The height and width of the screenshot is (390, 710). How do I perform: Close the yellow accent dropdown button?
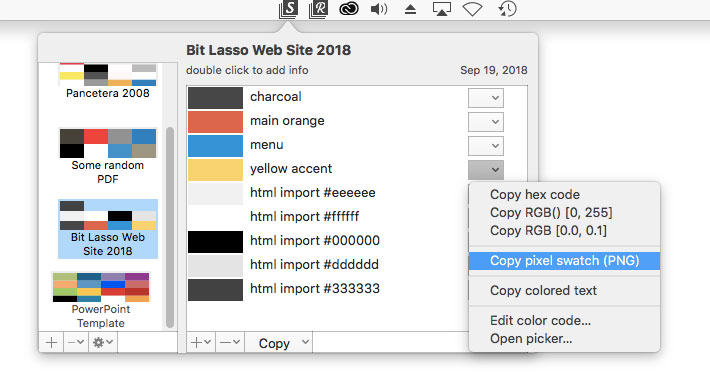point(486,170)
